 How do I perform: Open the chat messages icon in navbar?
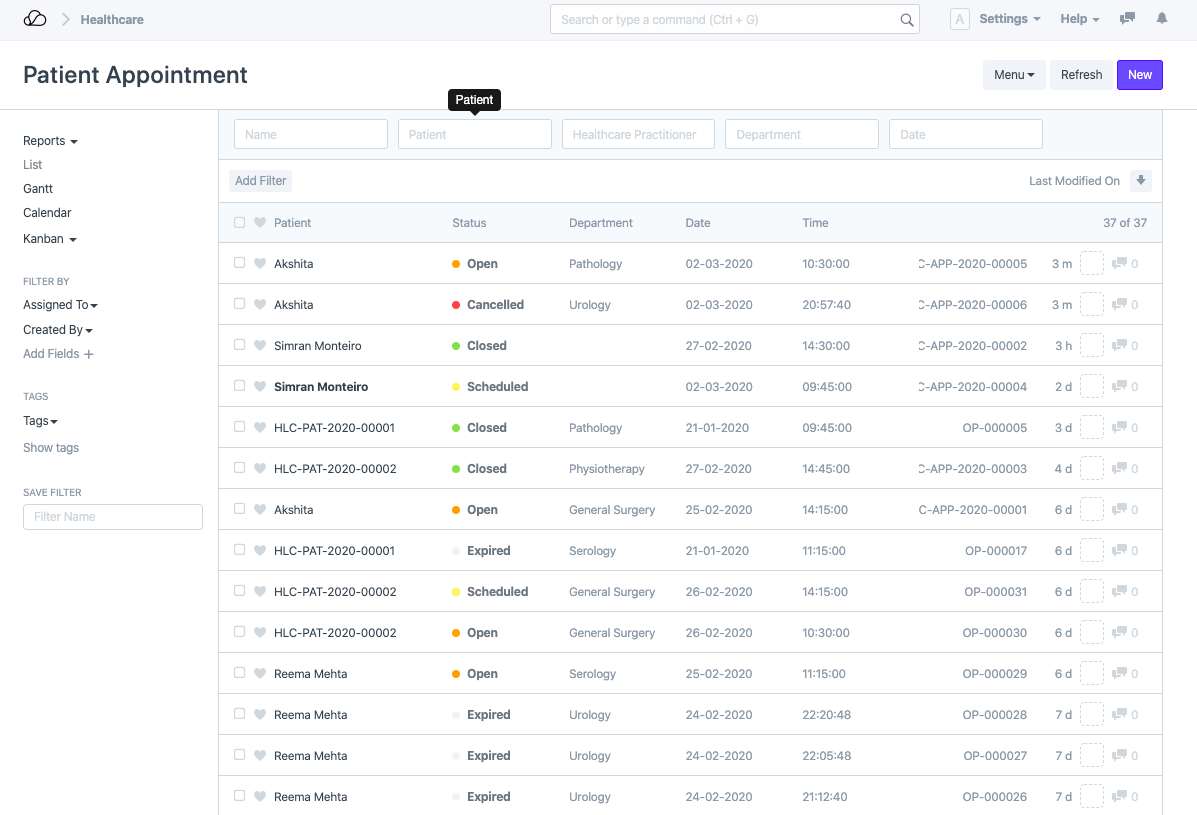1127,19
